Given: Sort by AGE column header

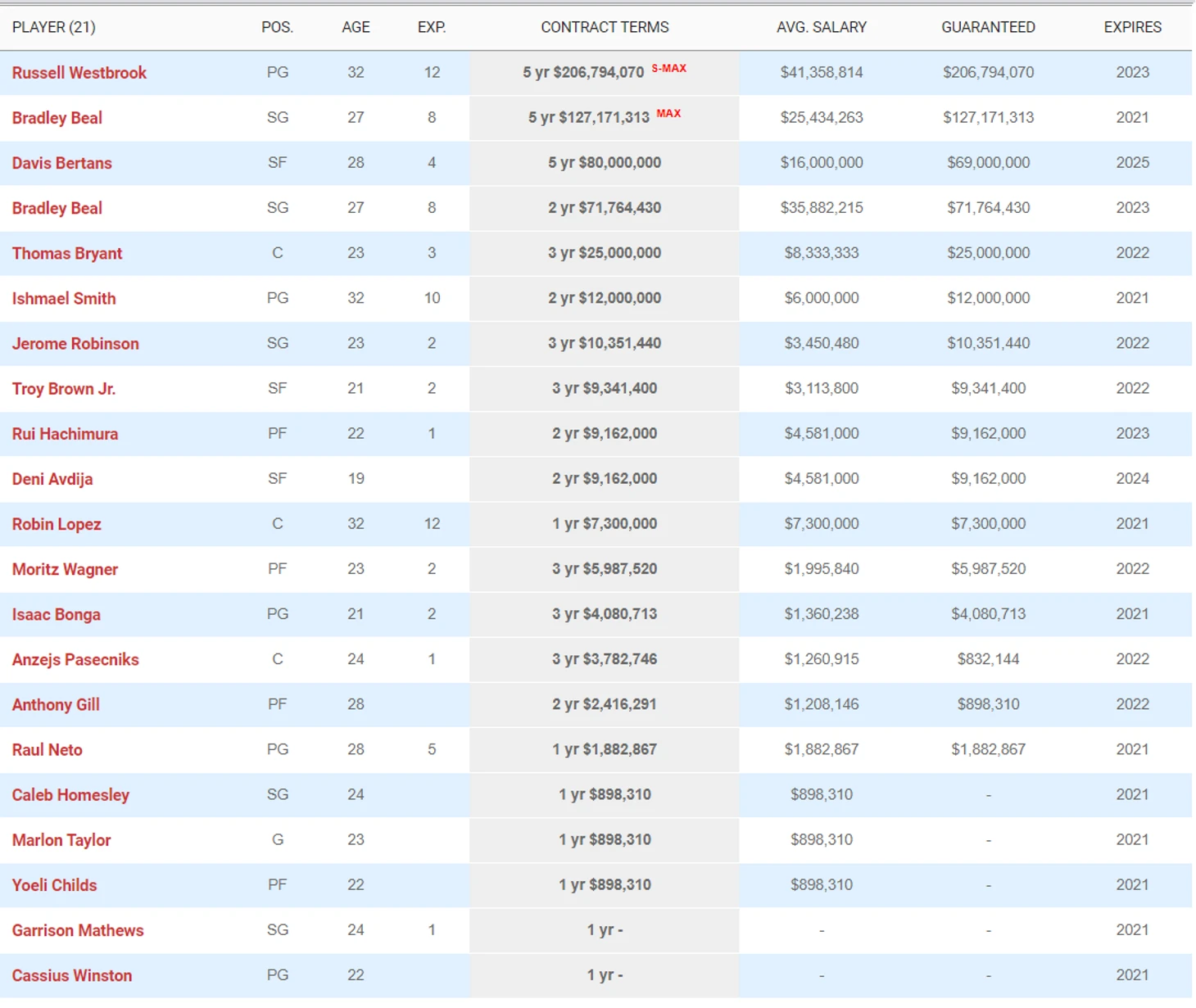Looking at the screenshot, I should click(x=356, y=27).
